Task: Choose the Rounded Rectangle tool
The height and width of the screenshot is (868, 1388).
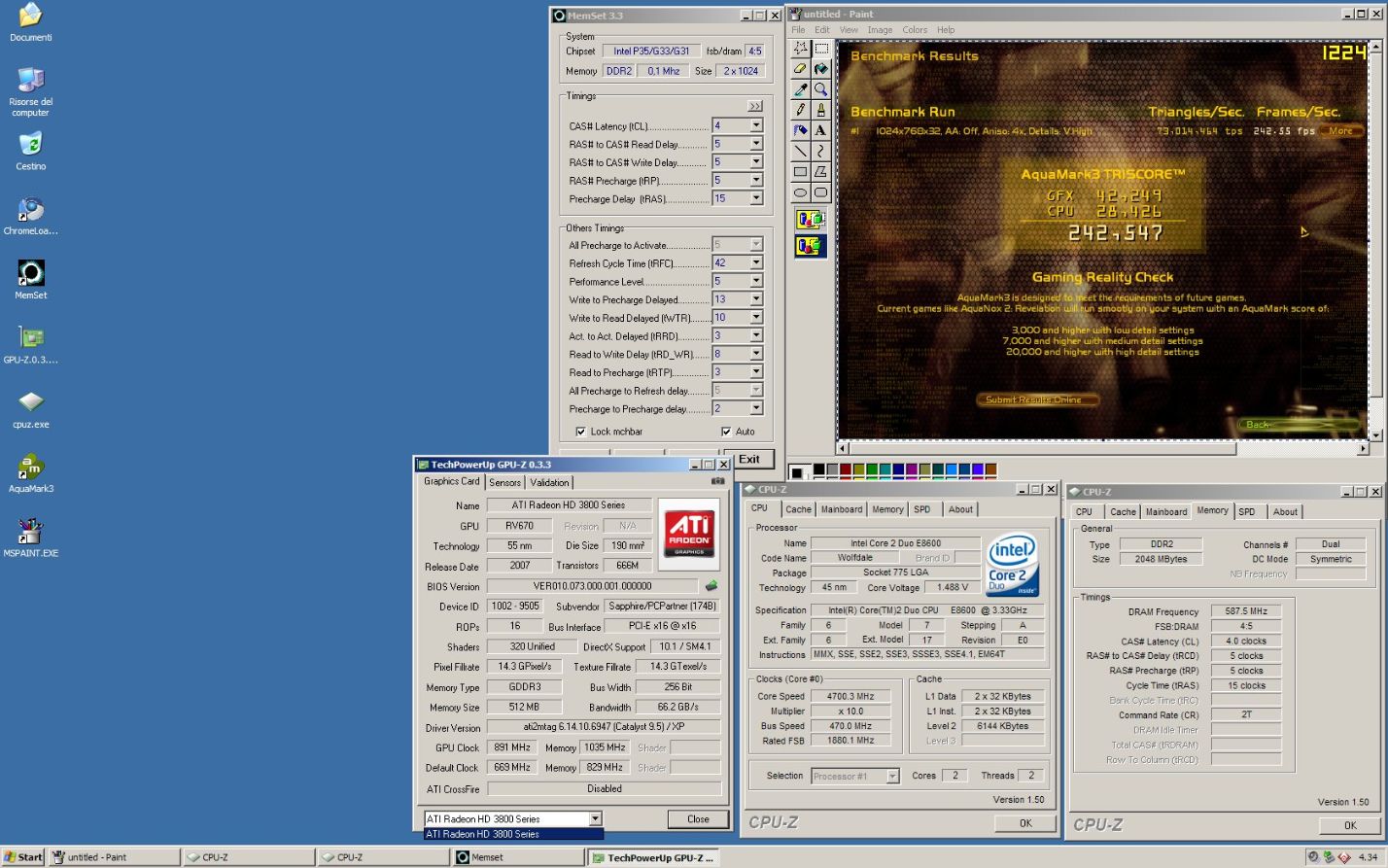Action: (x=821, y=191)
